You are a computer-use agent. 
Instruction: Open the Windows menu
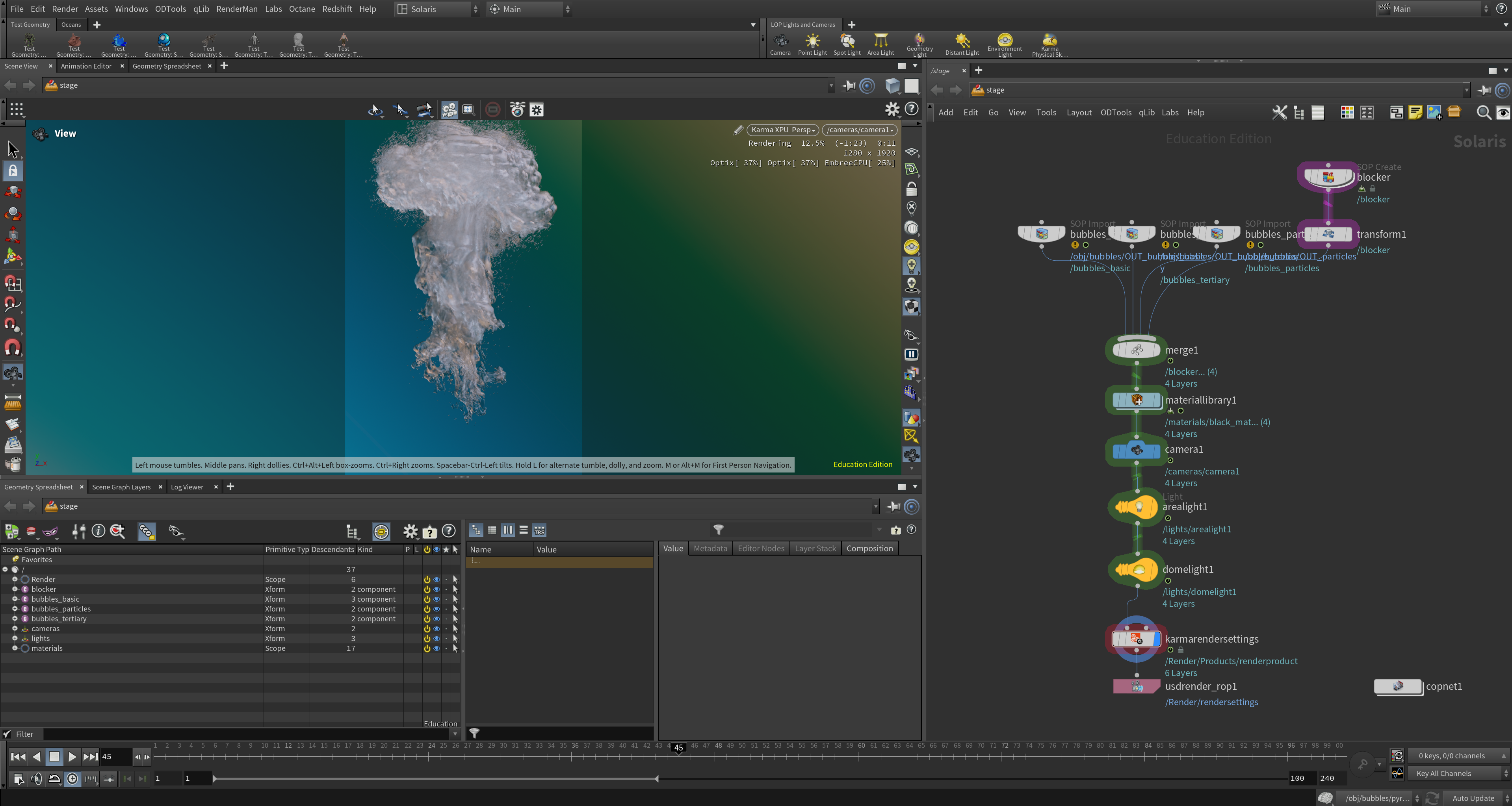click(x=131, y=9)
